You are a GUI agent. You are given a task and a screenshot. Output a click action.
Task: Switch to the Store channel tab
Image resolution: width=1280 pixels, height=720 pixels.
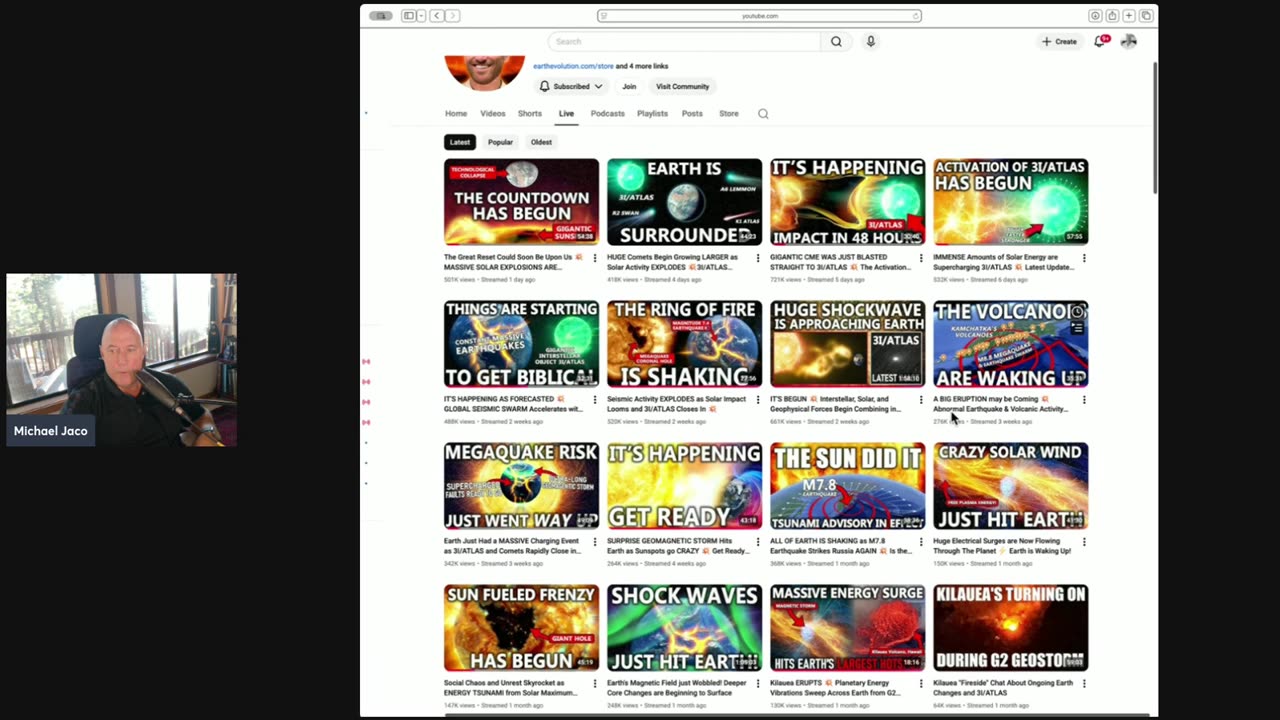[729, 114]
